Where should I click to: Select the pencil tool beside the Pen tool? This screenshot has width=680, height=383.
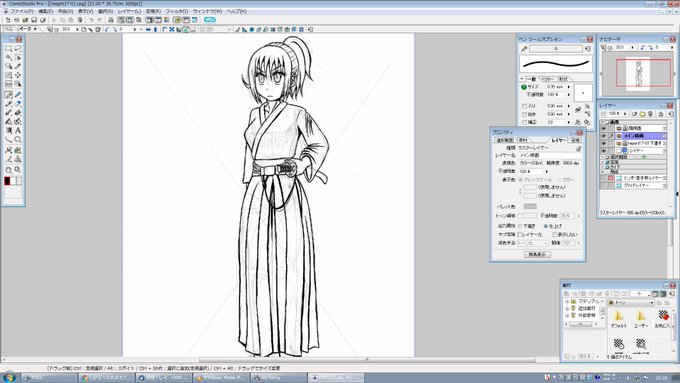18,95
